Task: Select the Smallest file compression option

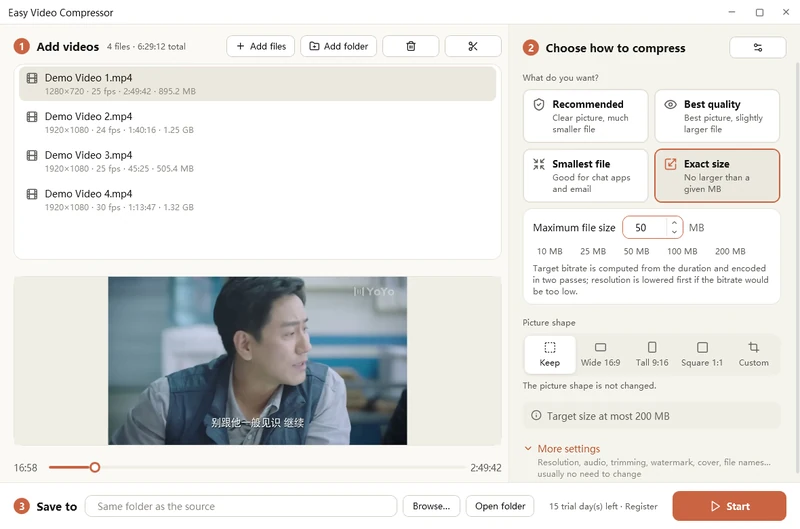Action: click(585, 175)
